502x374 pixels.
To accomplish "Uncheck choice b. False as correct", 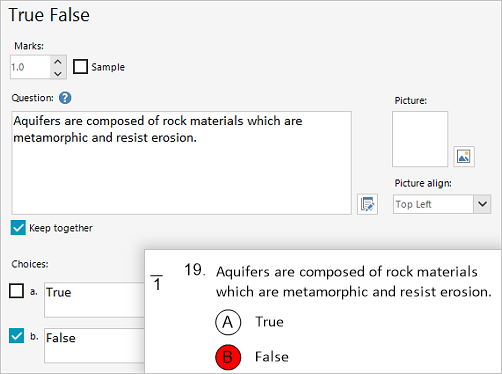I will (x=17, y=336).
